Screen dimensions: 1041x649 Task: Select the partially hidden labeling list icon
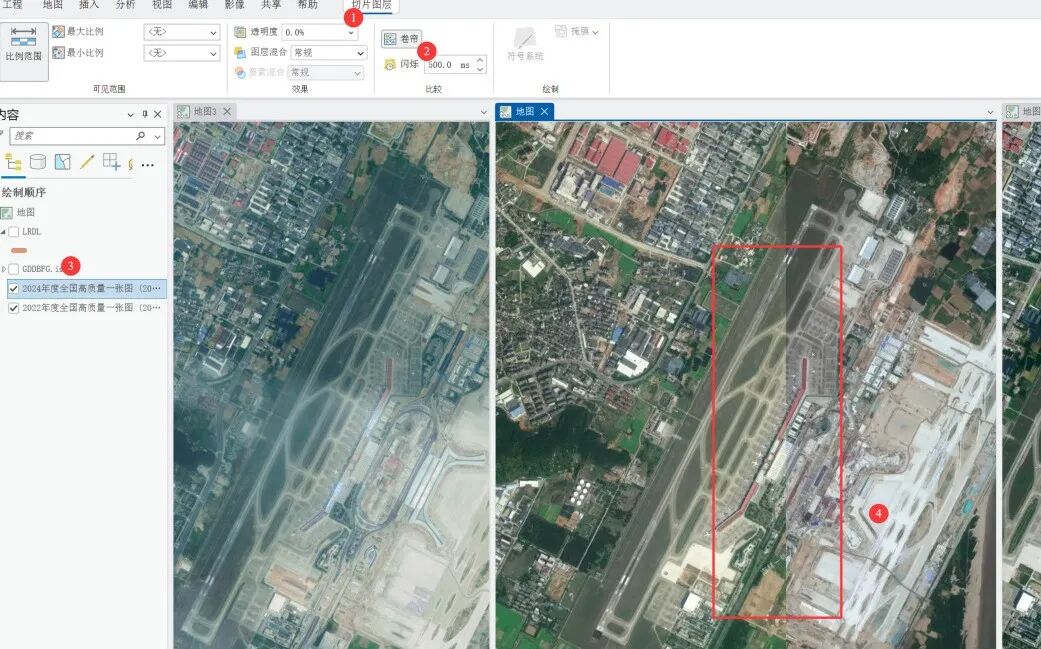pyautogui.click(x=130, y=162)
